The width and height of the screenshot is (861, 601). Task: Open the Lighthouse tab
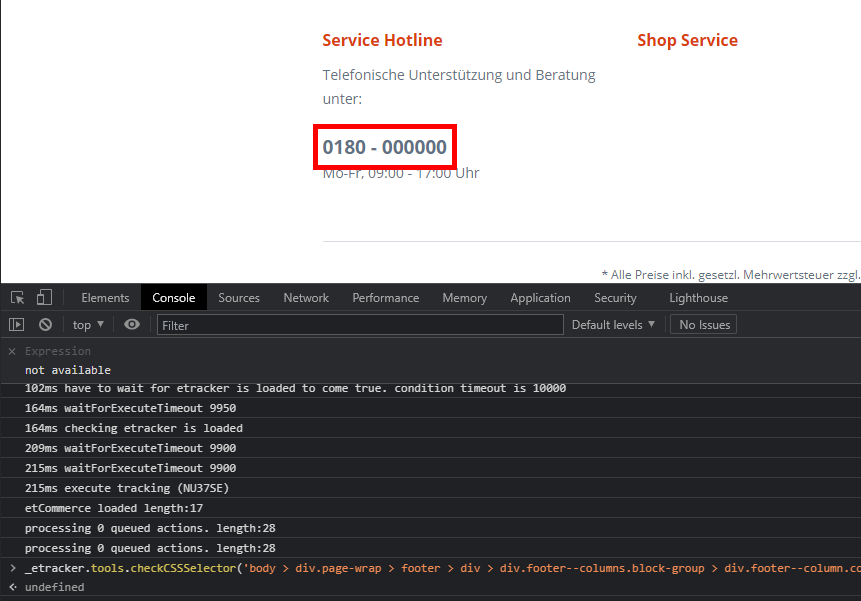[x=698, y=297]
